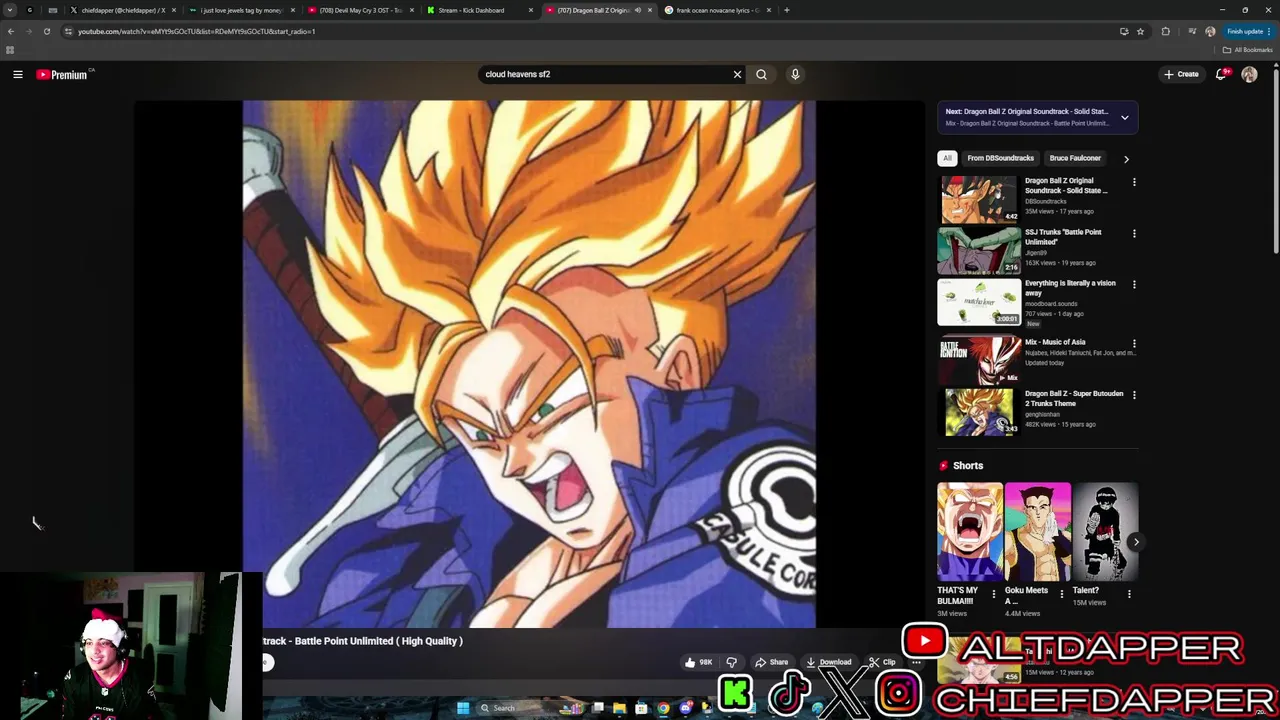Image resolution: width=1280 pixels, height=720 pixels.
Task: Click the YouTube URL address bar
Action: coord(590,31)
